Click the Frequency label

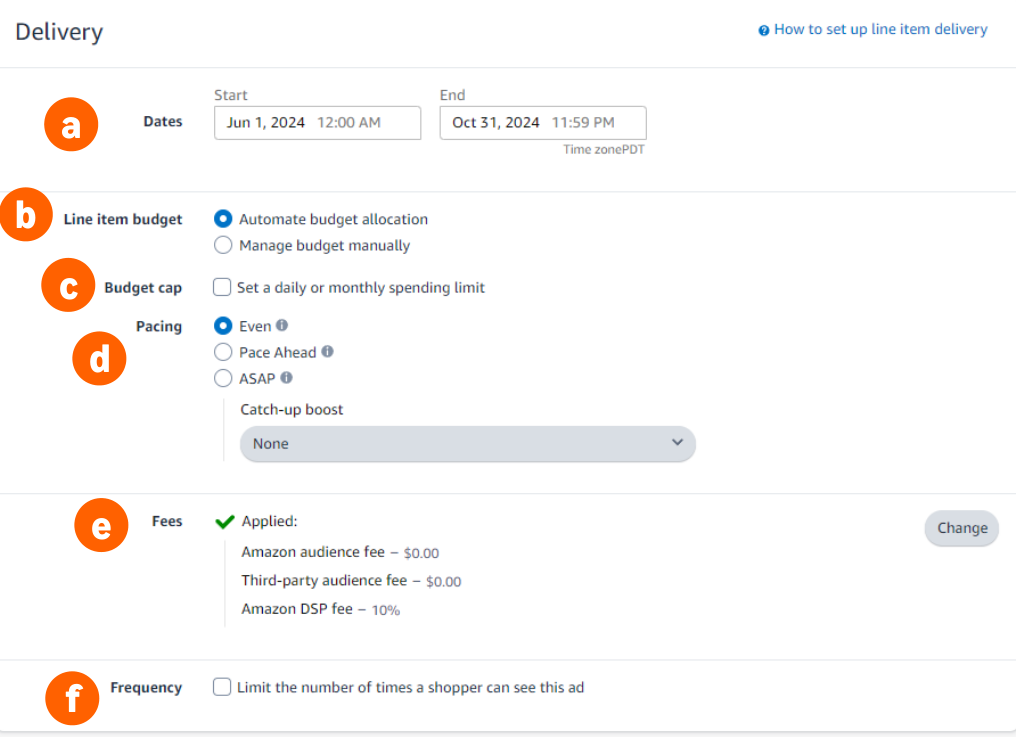click(146, 688)
